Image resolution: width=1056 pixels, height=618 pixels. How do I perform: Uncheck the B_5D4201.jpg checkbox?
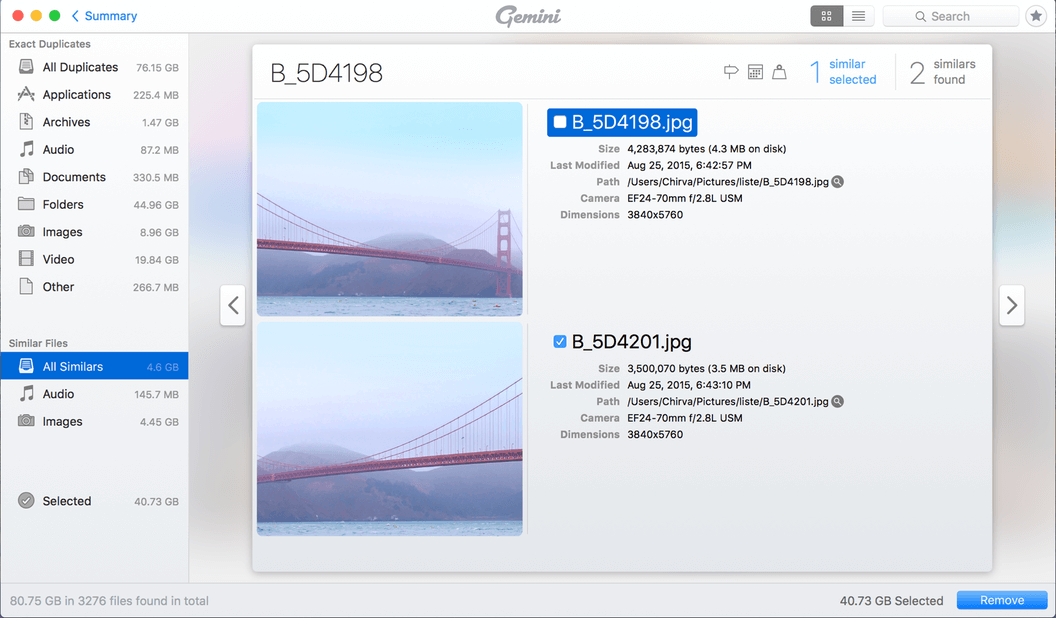(560, 342)
